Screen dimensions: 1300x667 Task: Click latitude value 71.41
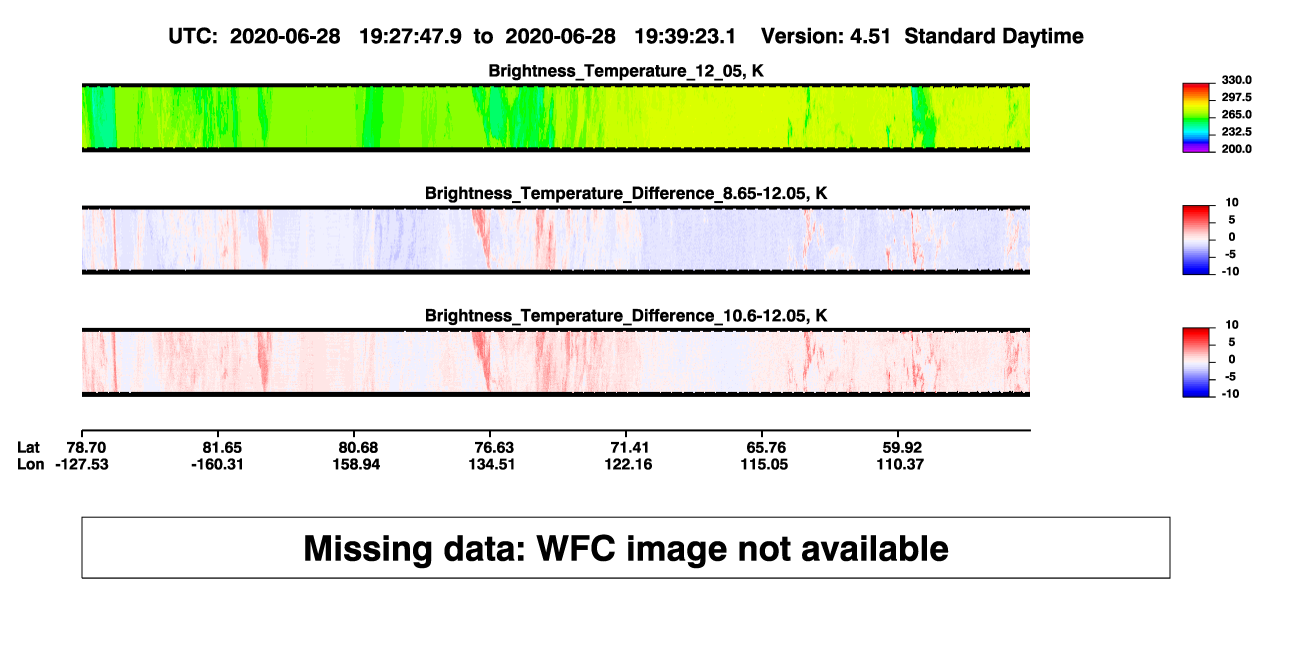point(629,448)
